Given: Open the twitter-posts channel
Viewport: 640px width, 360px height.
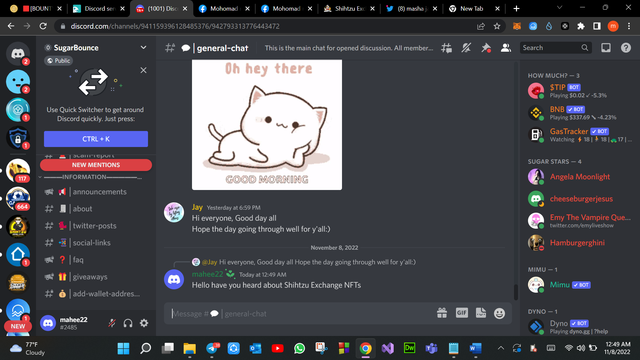Looking at the screenshot, I should pos(96,226).
